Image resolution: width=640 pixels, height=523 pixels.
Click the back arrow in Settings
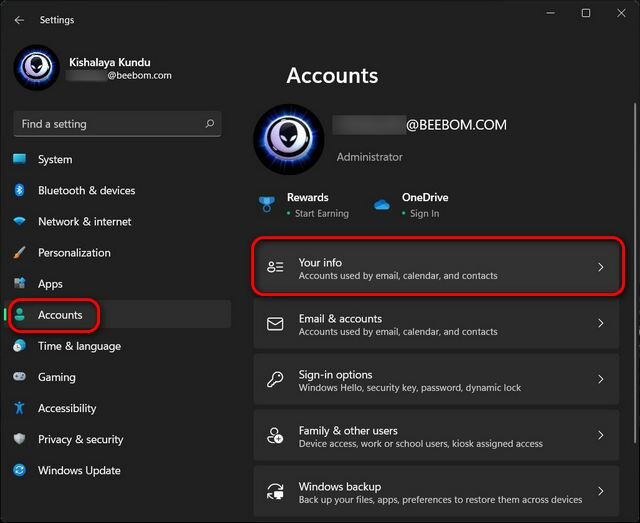pyautogui.click(x=19, y=20)
